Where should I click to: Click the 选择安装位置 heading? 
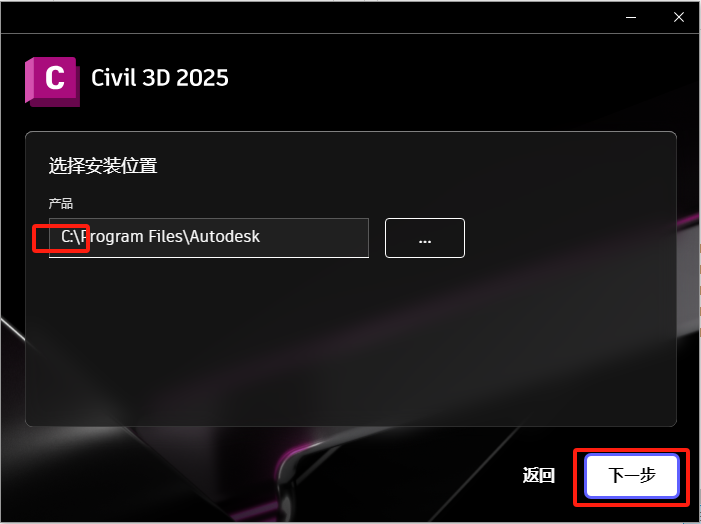coord(103,166)
